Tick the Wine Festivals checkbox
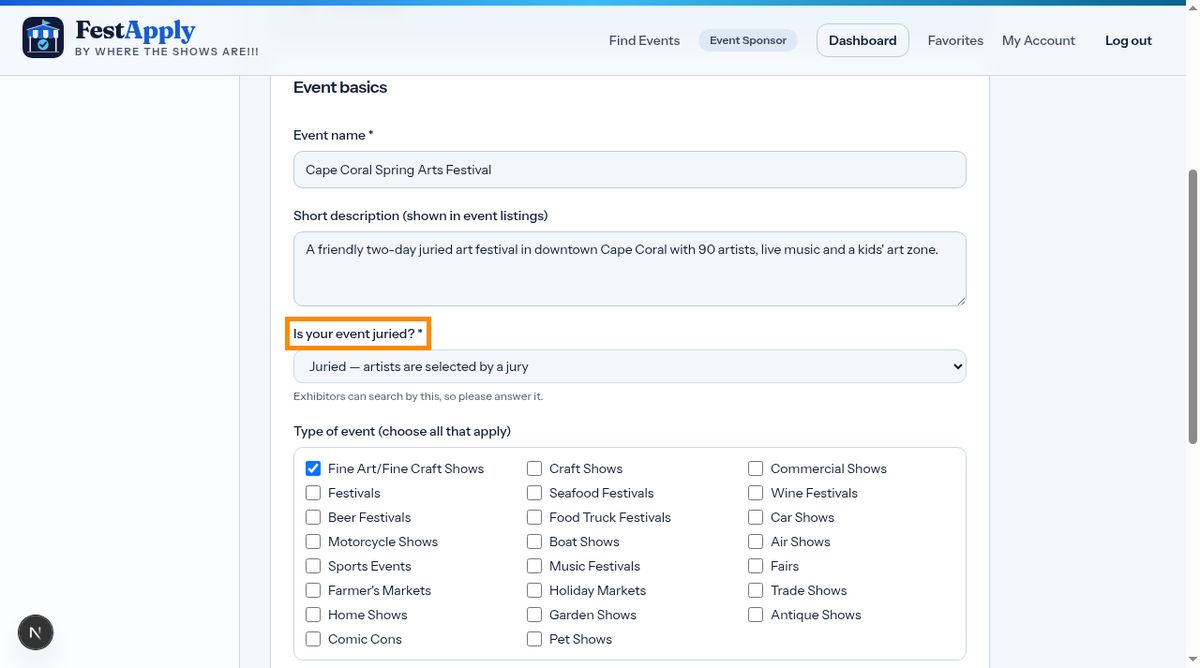Viewport: 1200px width, 668px height. click(756, 493)
